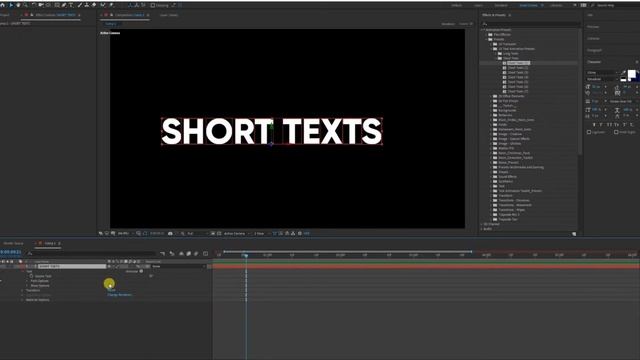Toggle Subscript in Character panel
The height and width of the screenshot is (360, 640).
(x=632, y=124)
